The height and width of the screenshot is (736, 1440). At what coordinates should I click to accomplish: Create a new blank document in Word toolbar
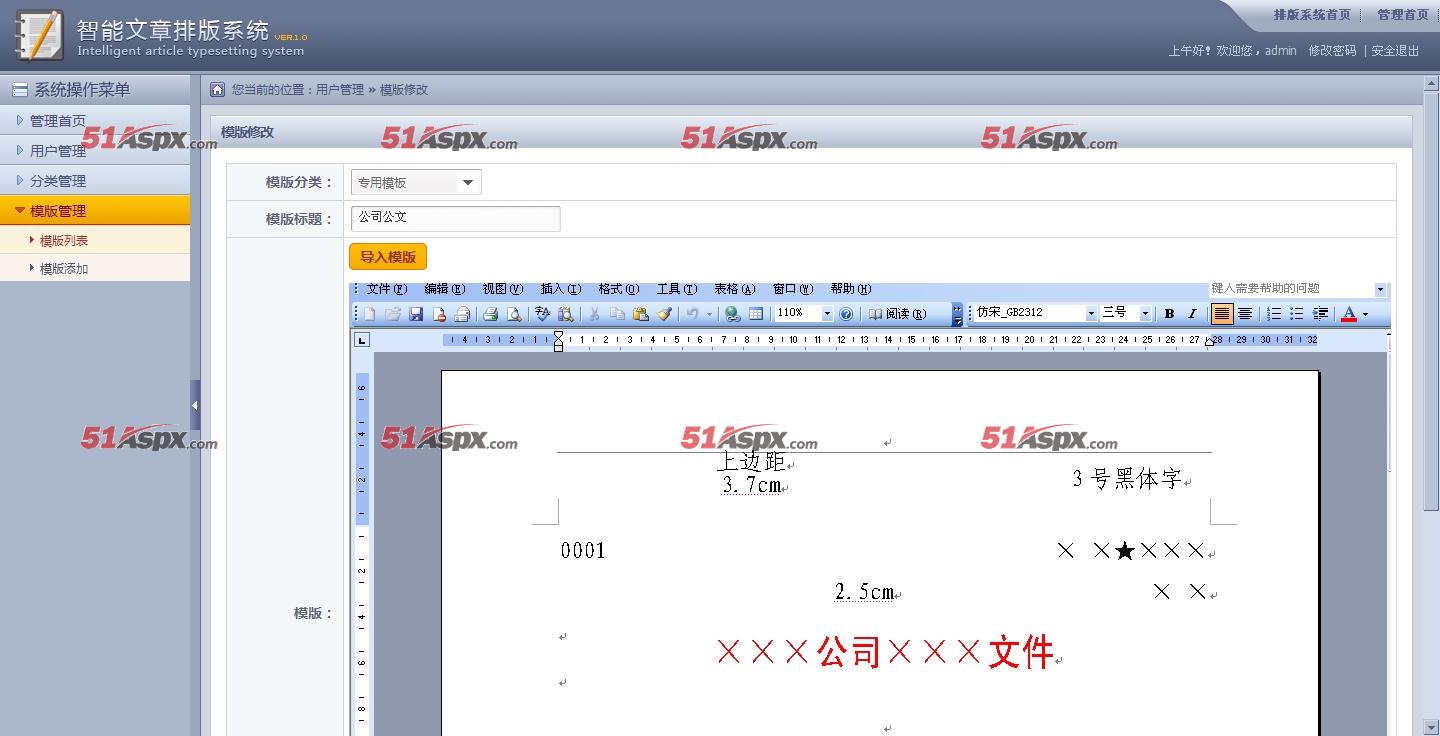[x=369, y=314]
